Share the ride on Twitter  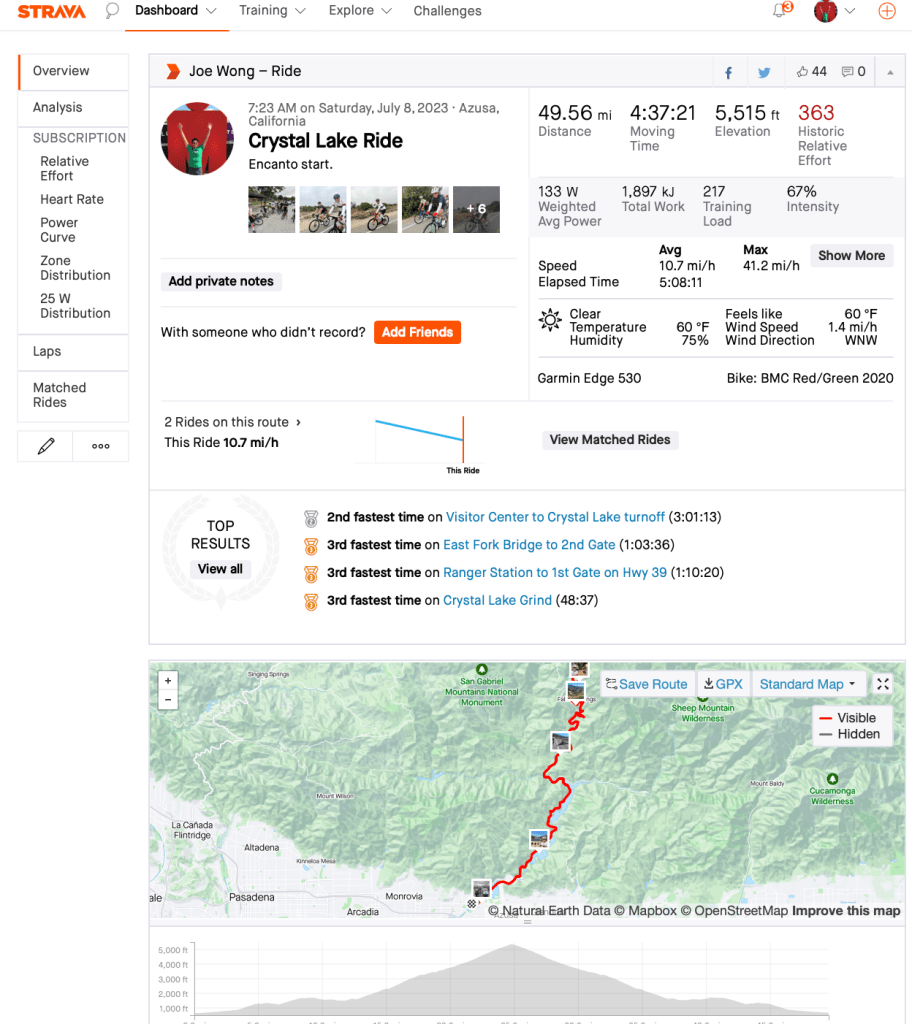pos(764,72)
